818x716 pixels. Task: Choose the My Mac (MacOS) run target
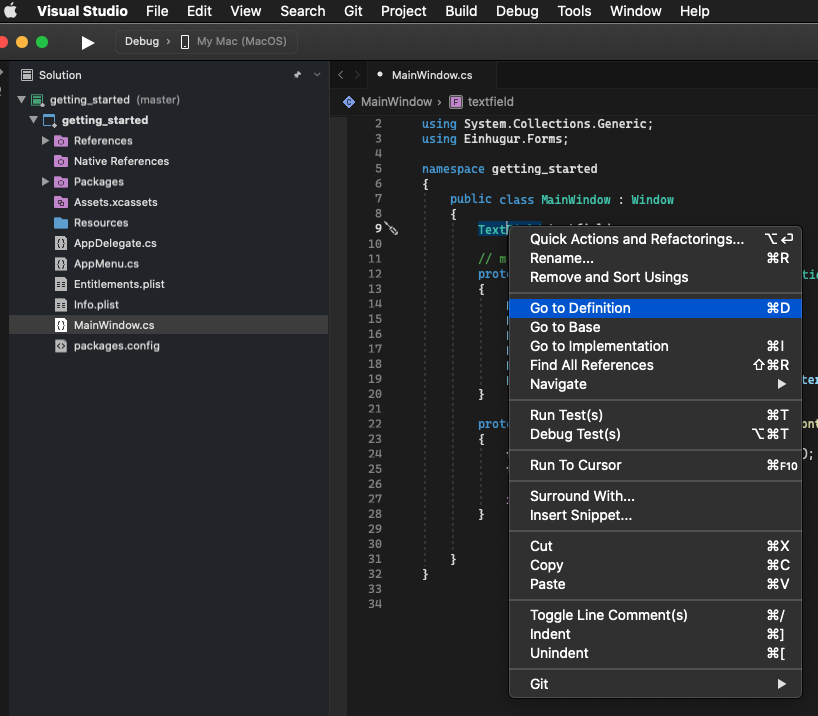(x=242, y=42)
